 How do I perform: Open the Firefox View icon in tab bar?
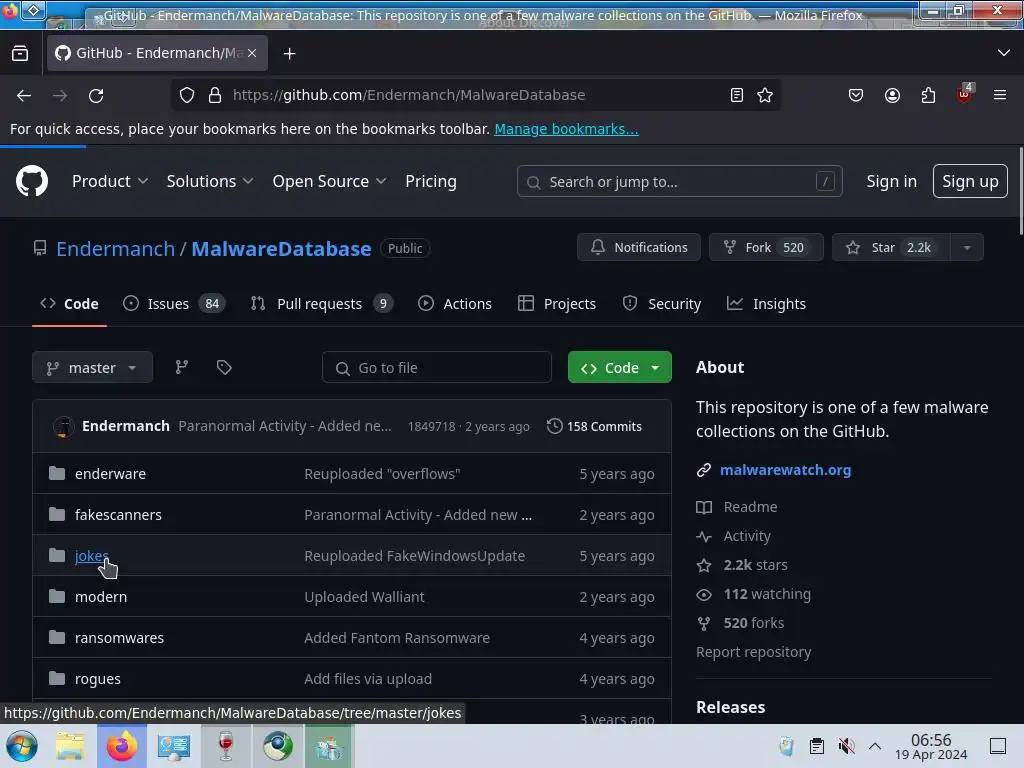click(20, 54)
